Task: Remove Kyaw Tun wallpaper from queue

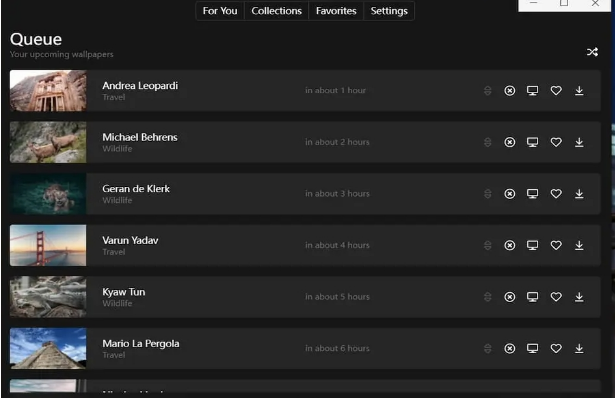Action: click(x=509, y=297)
